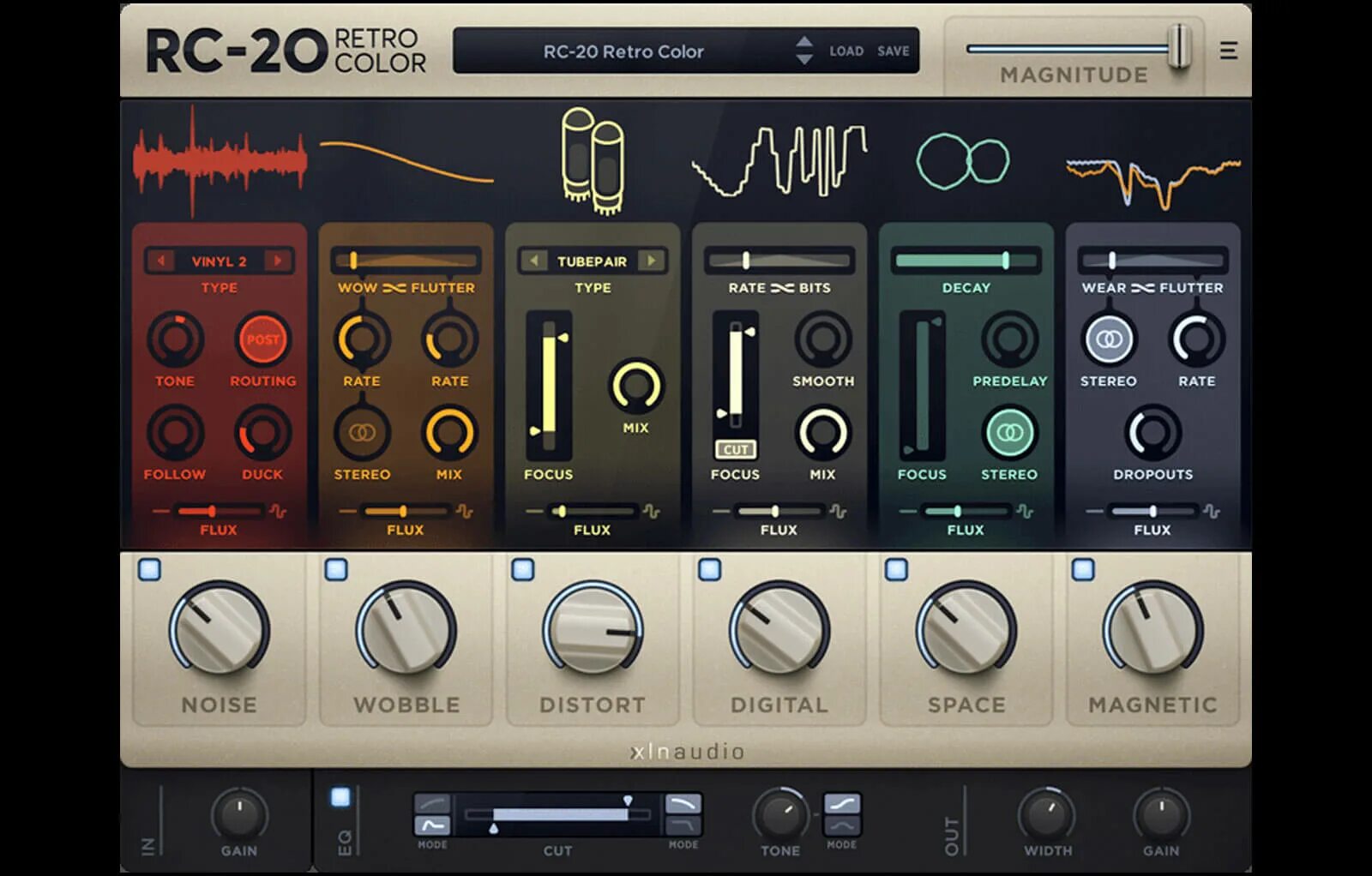
Task: Click Space PREDELAY knob
Action: tap(1009, 339)
